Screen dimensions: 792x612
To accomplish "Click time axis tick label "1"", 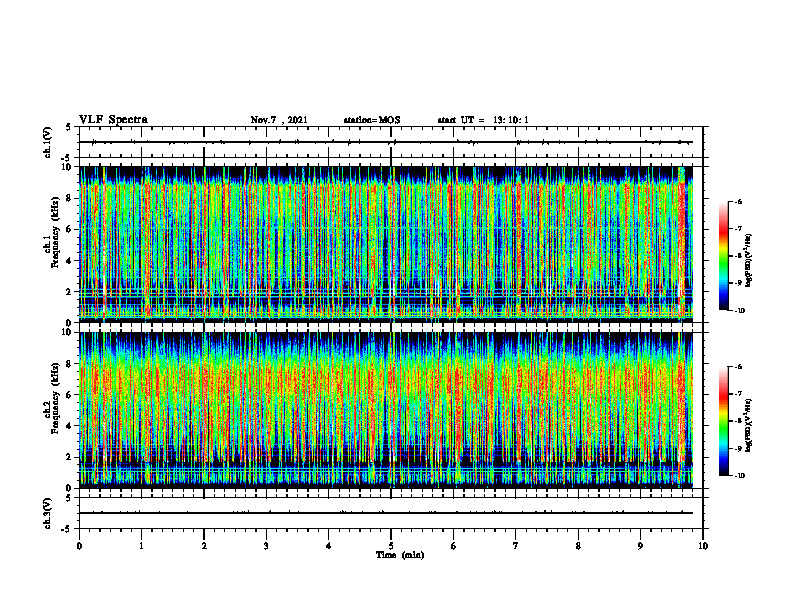I will click(141, 546).
